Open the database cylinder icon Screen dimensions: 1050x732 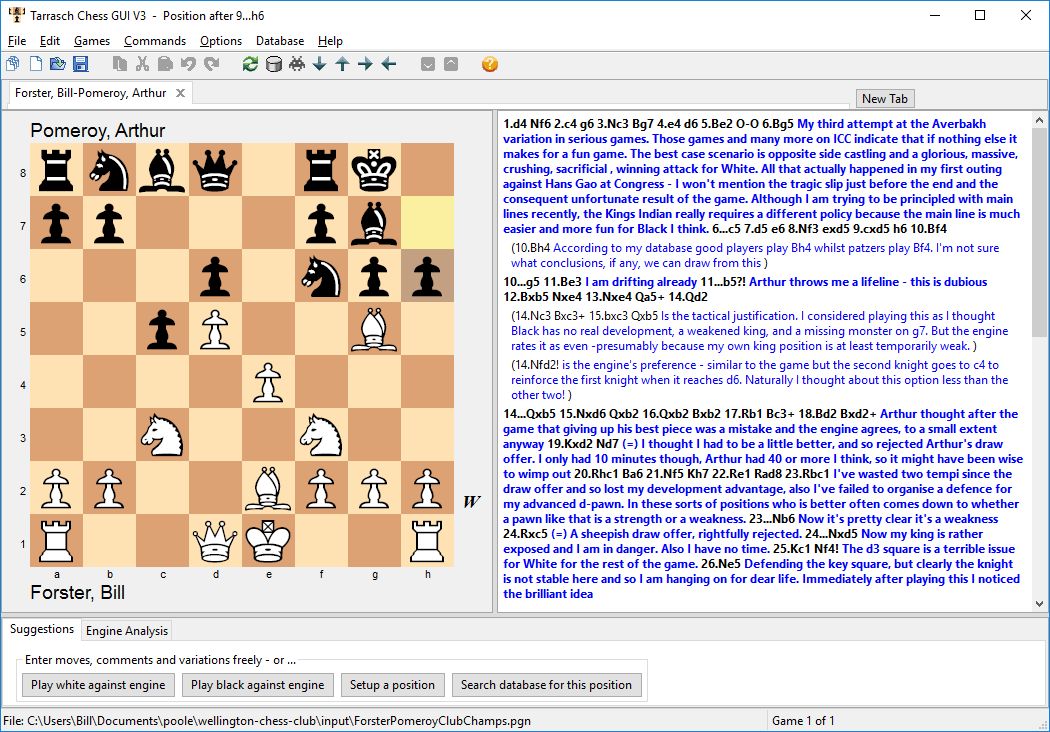point(274,64)
